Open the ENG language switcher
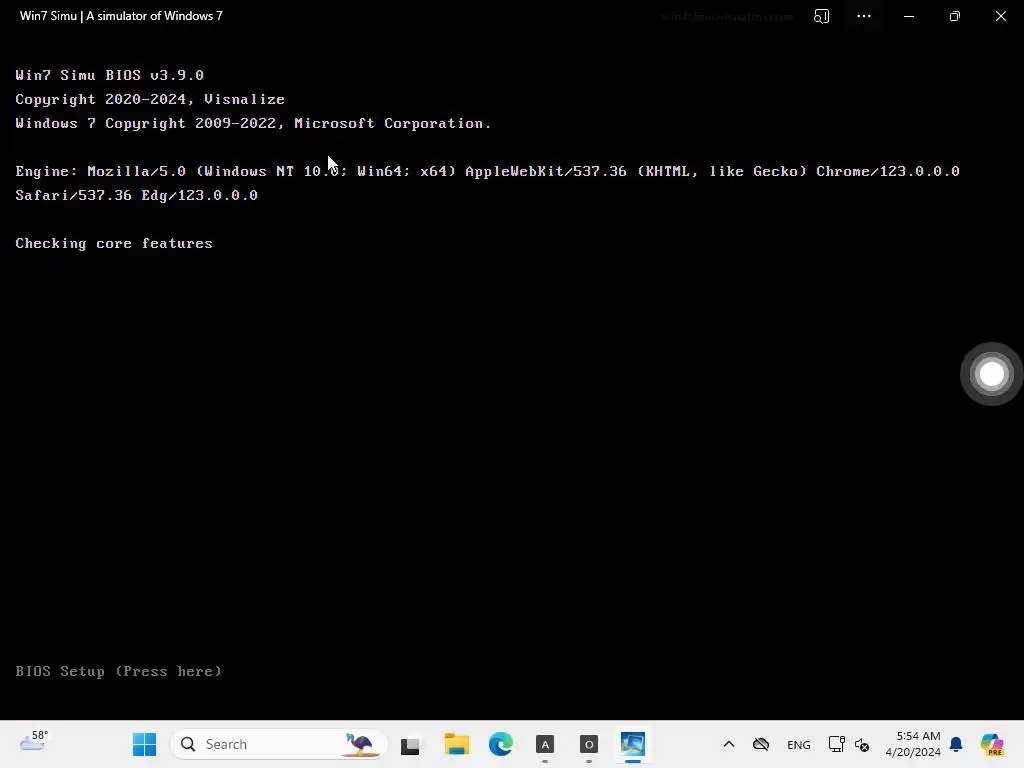The image size is (1024, 768). click(799, 745)
